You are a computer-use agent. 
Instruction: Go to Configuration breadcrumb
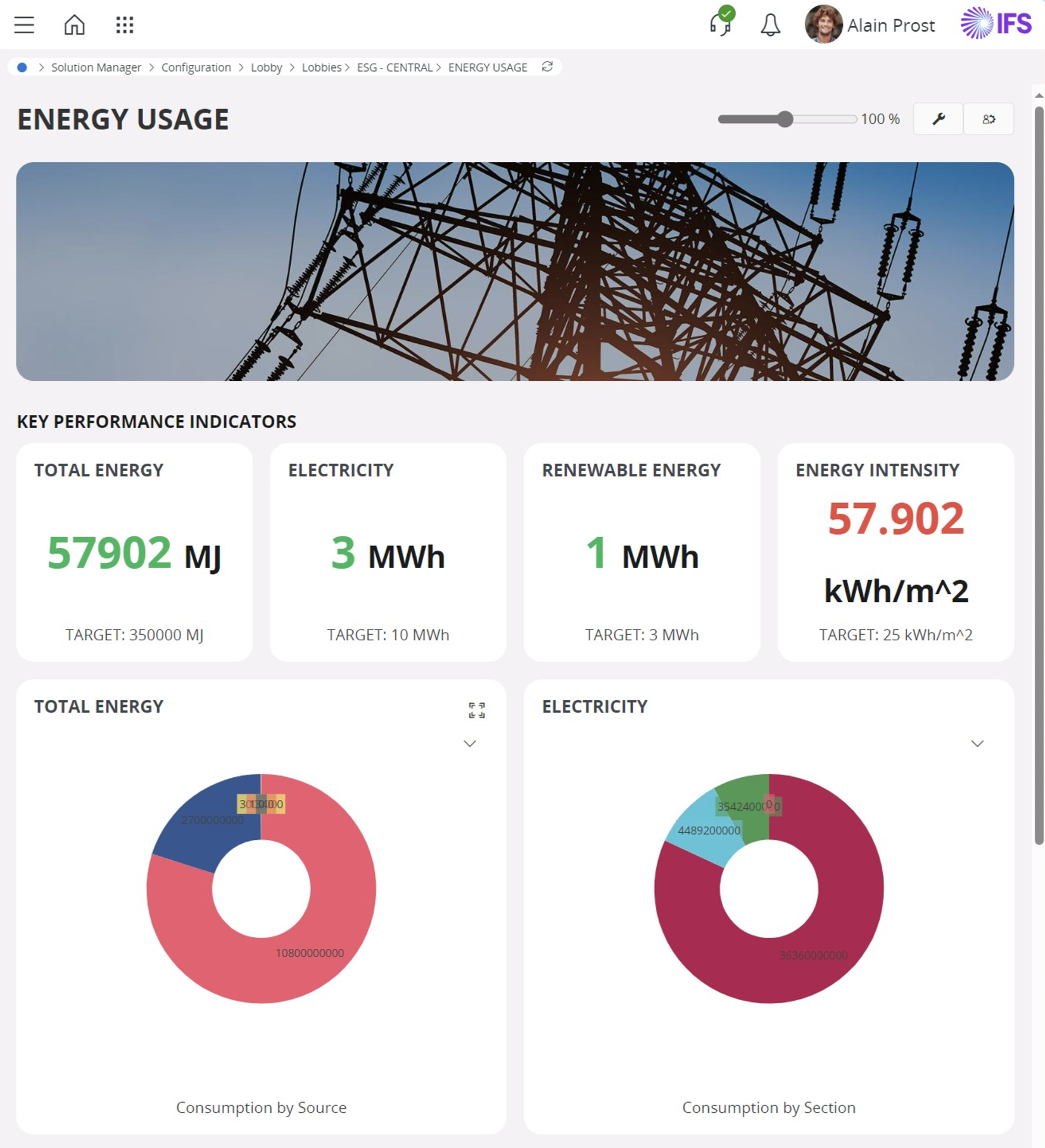(196, 67)
